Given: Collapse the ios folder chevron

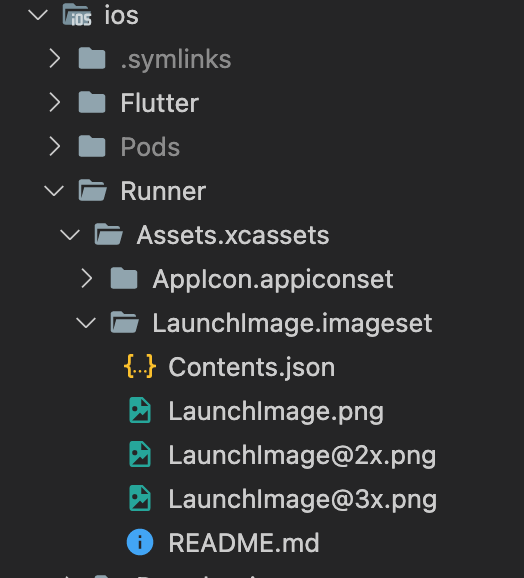Looking at the screenshot, I should 38,15.
